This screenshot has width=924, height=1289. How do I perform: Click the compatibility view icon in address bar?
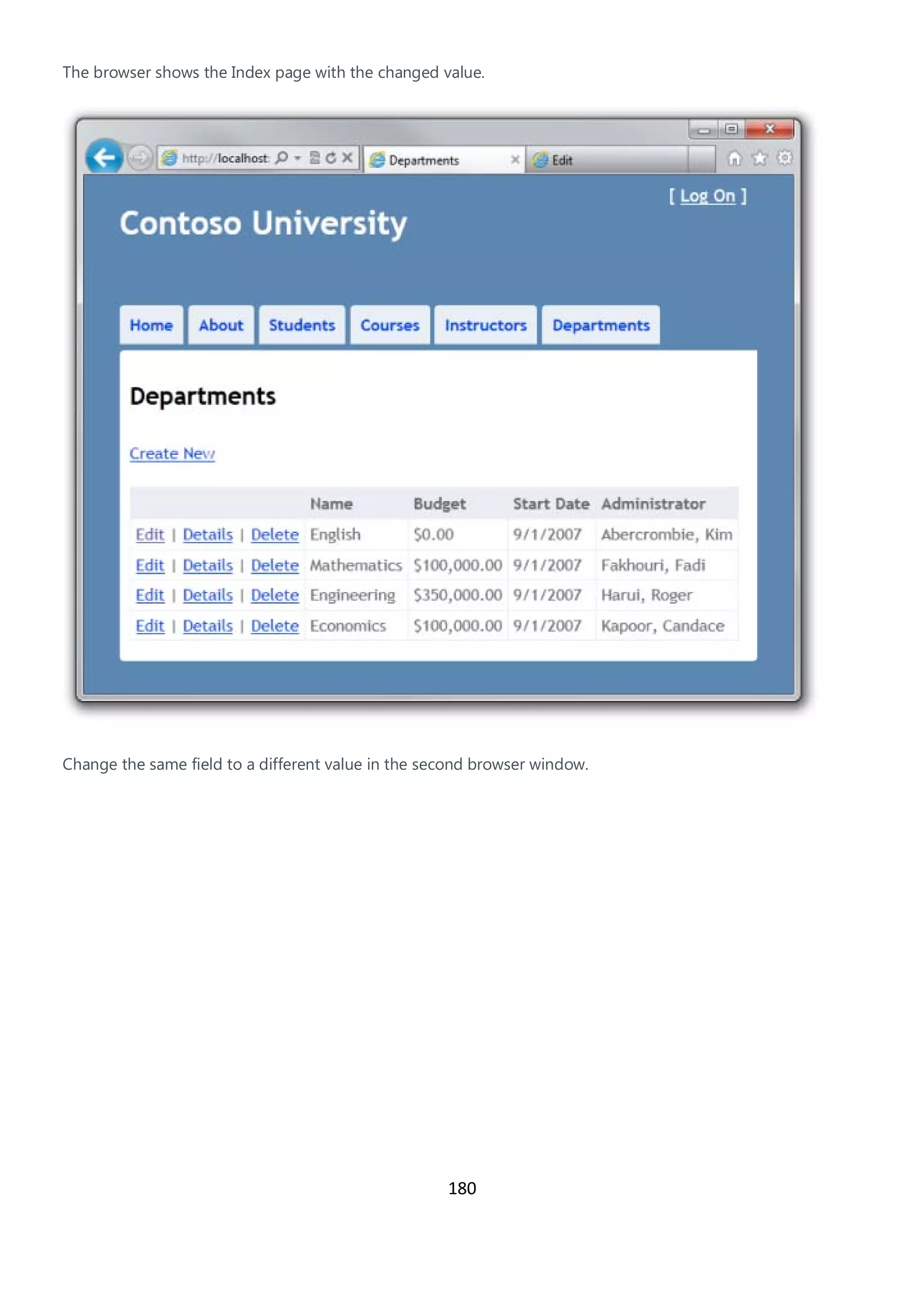point(314,157)
